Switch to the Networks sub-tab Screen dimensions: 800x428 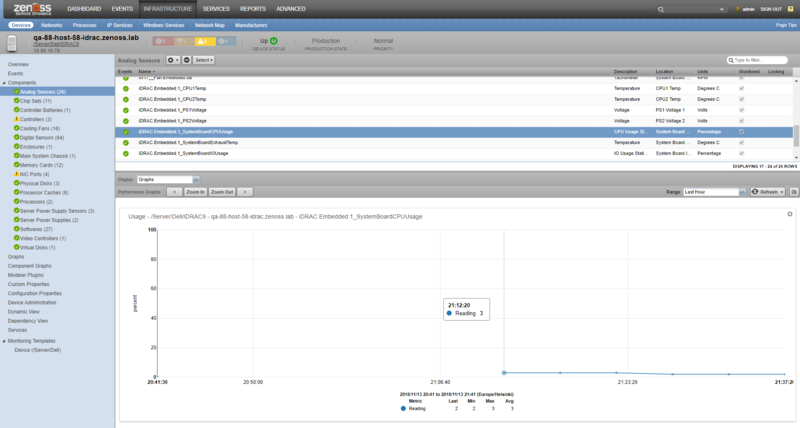point(52,25)
